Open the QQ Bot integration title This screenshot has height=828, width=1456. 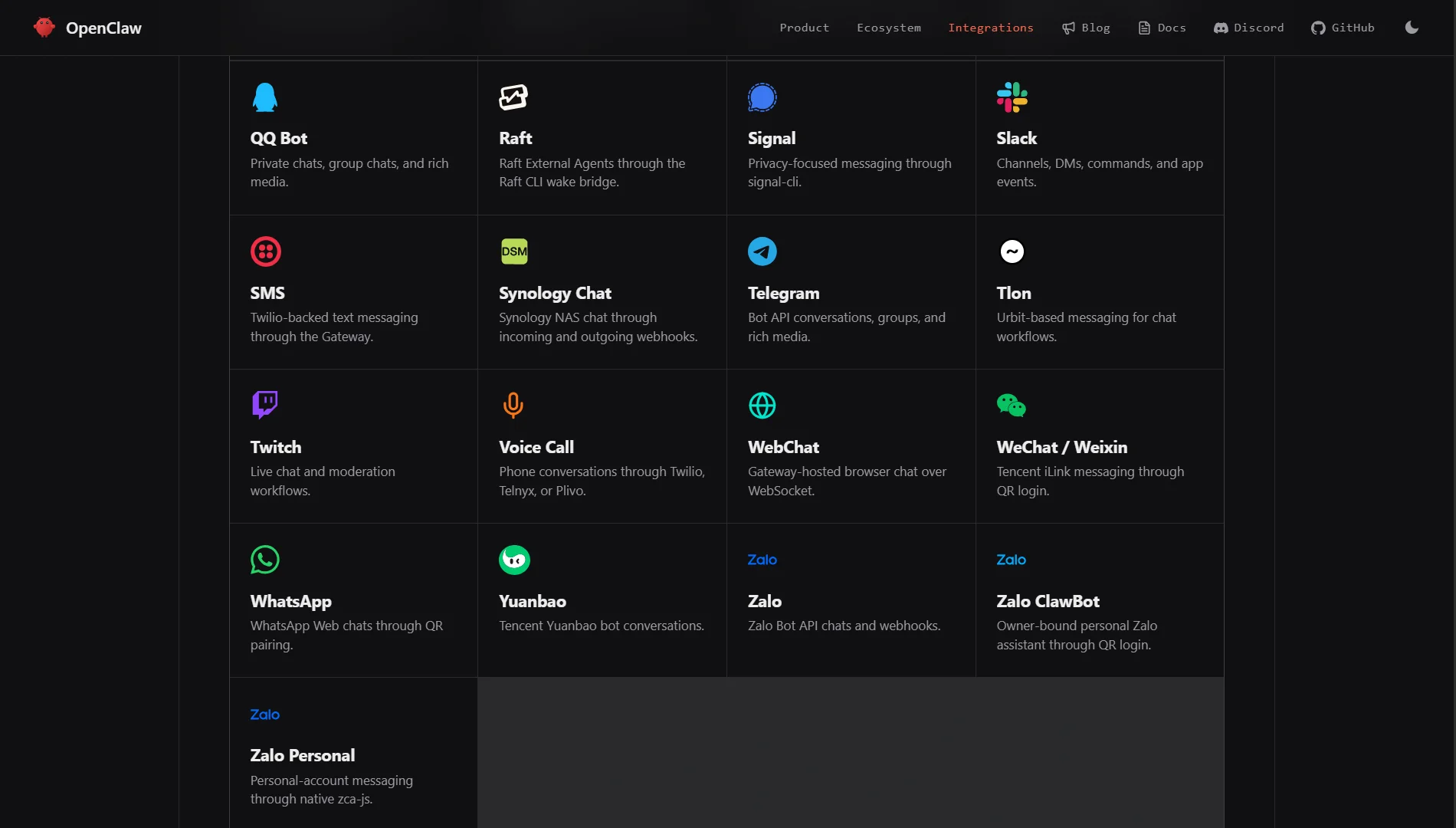[279, 138]
